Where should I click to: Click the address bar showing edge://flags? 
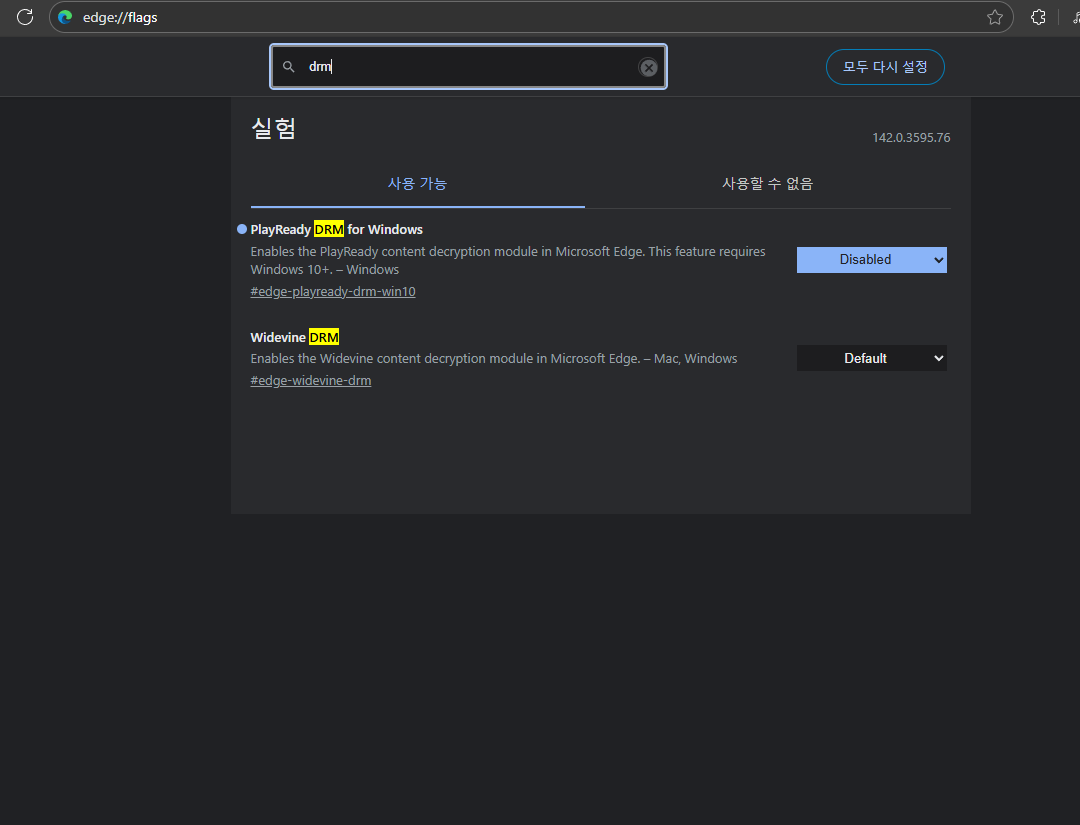[530, 17]
